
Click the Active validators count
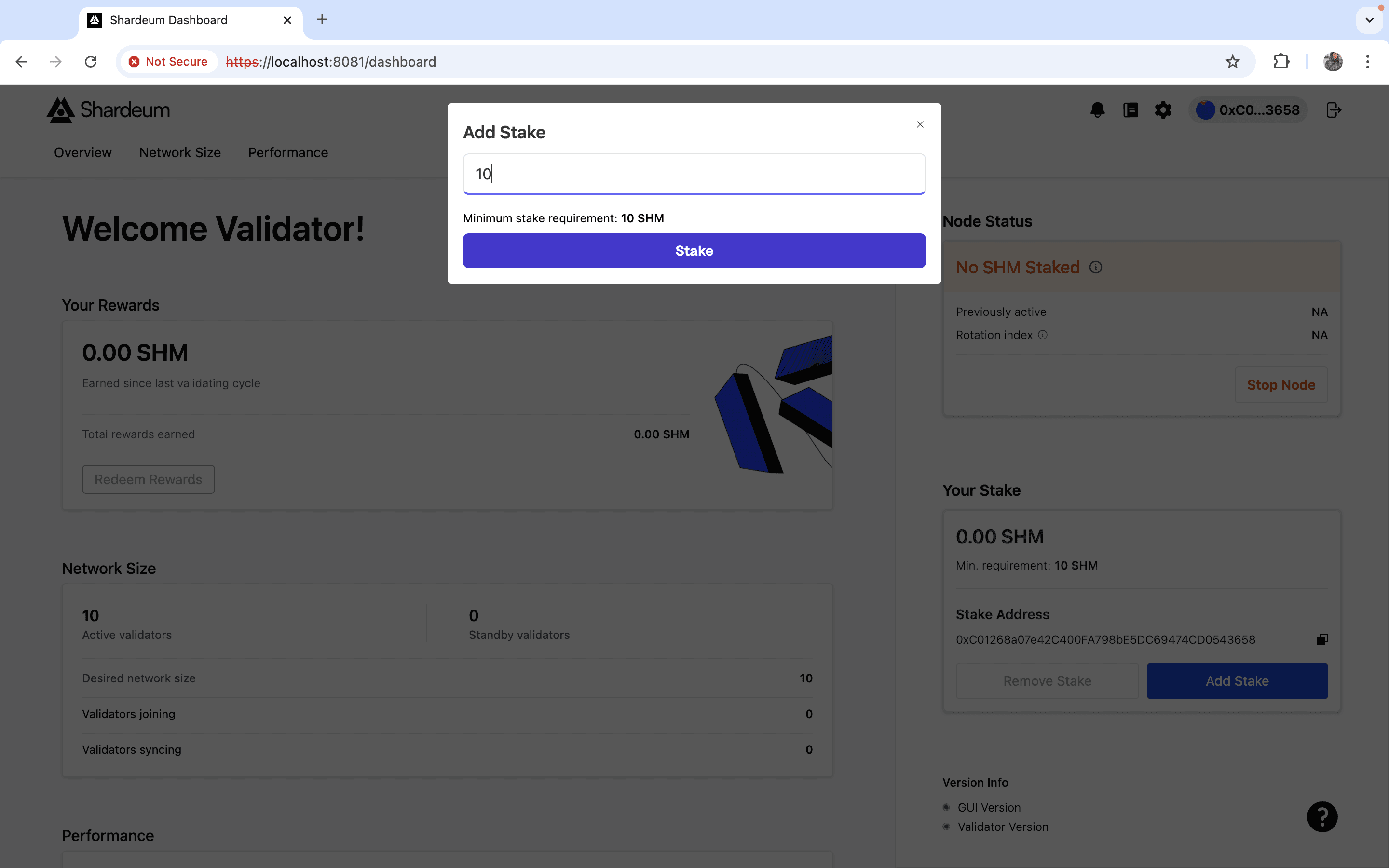tap(91, 615)
